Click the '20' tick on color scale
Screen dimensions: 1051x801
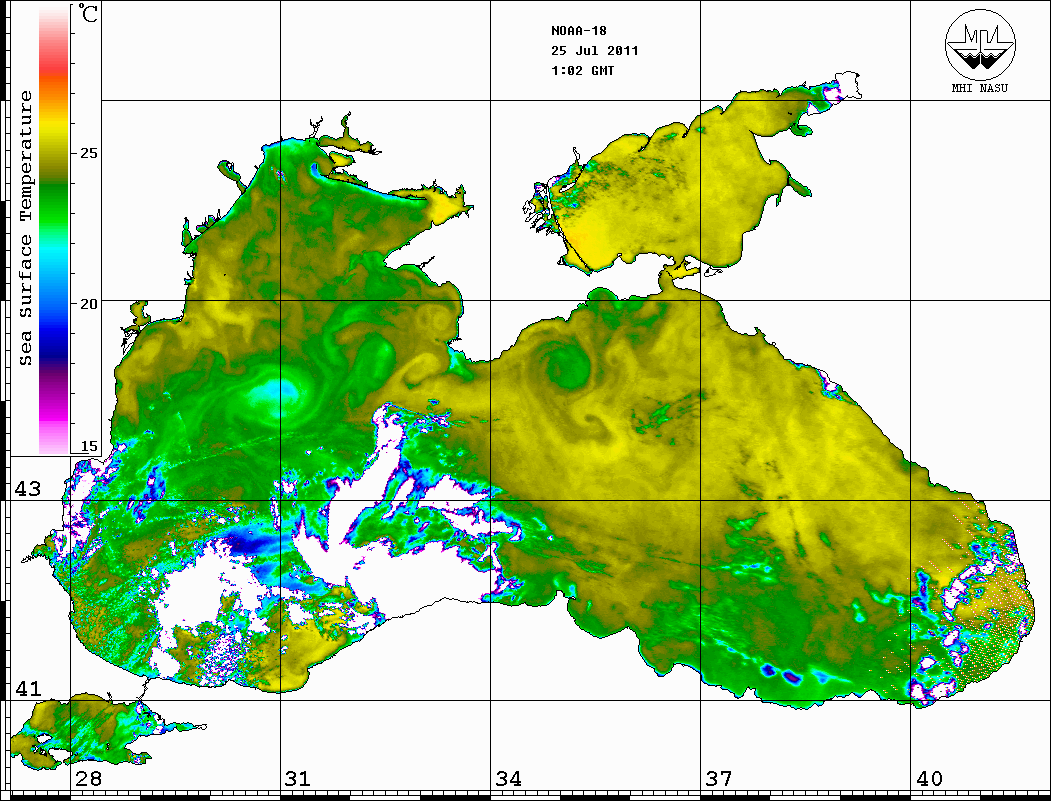pyautogui.click(x=88, y=304)
